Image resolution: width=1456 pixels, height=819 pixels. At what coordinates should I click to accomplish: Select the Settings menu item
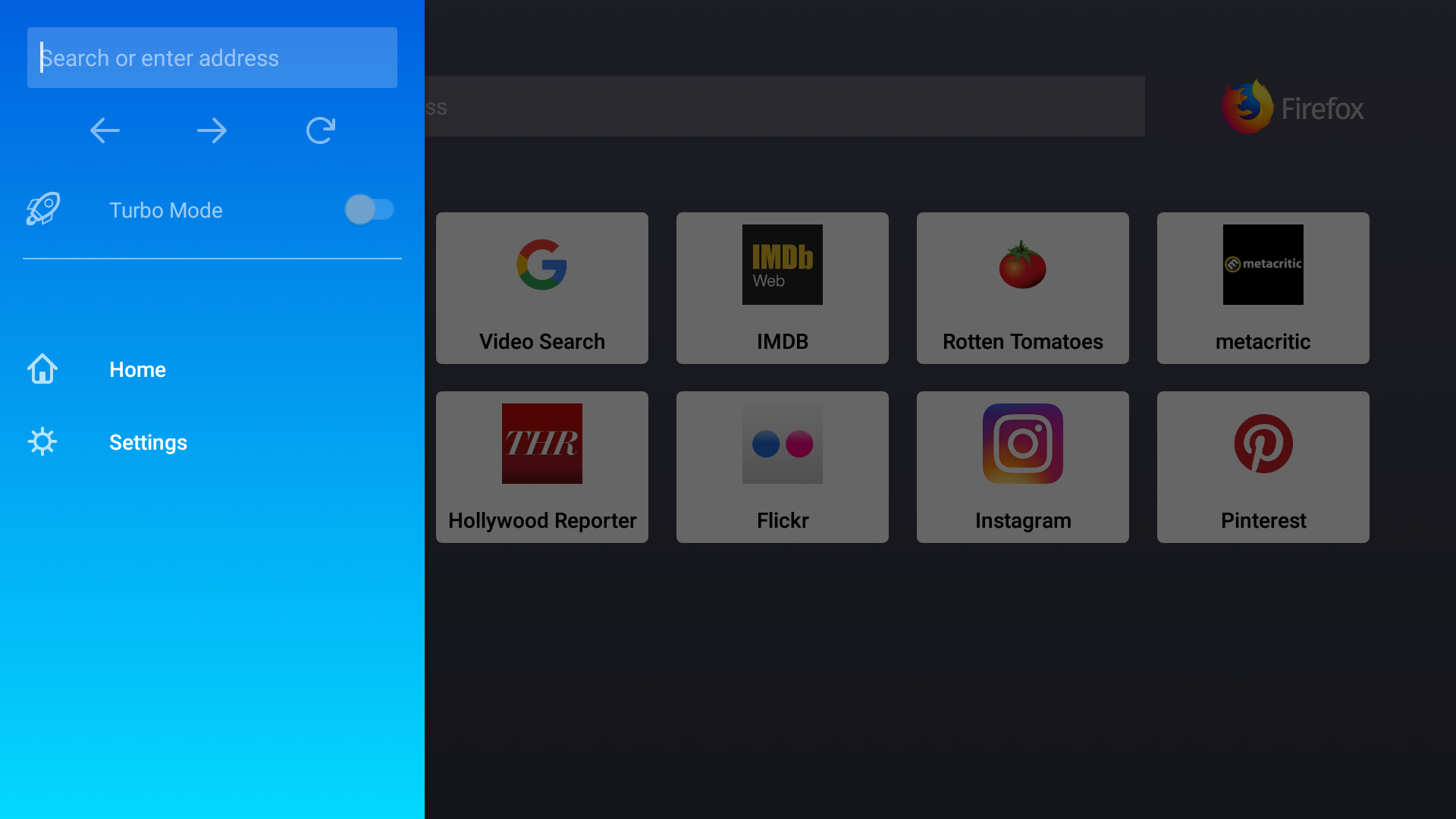point(148,442)
